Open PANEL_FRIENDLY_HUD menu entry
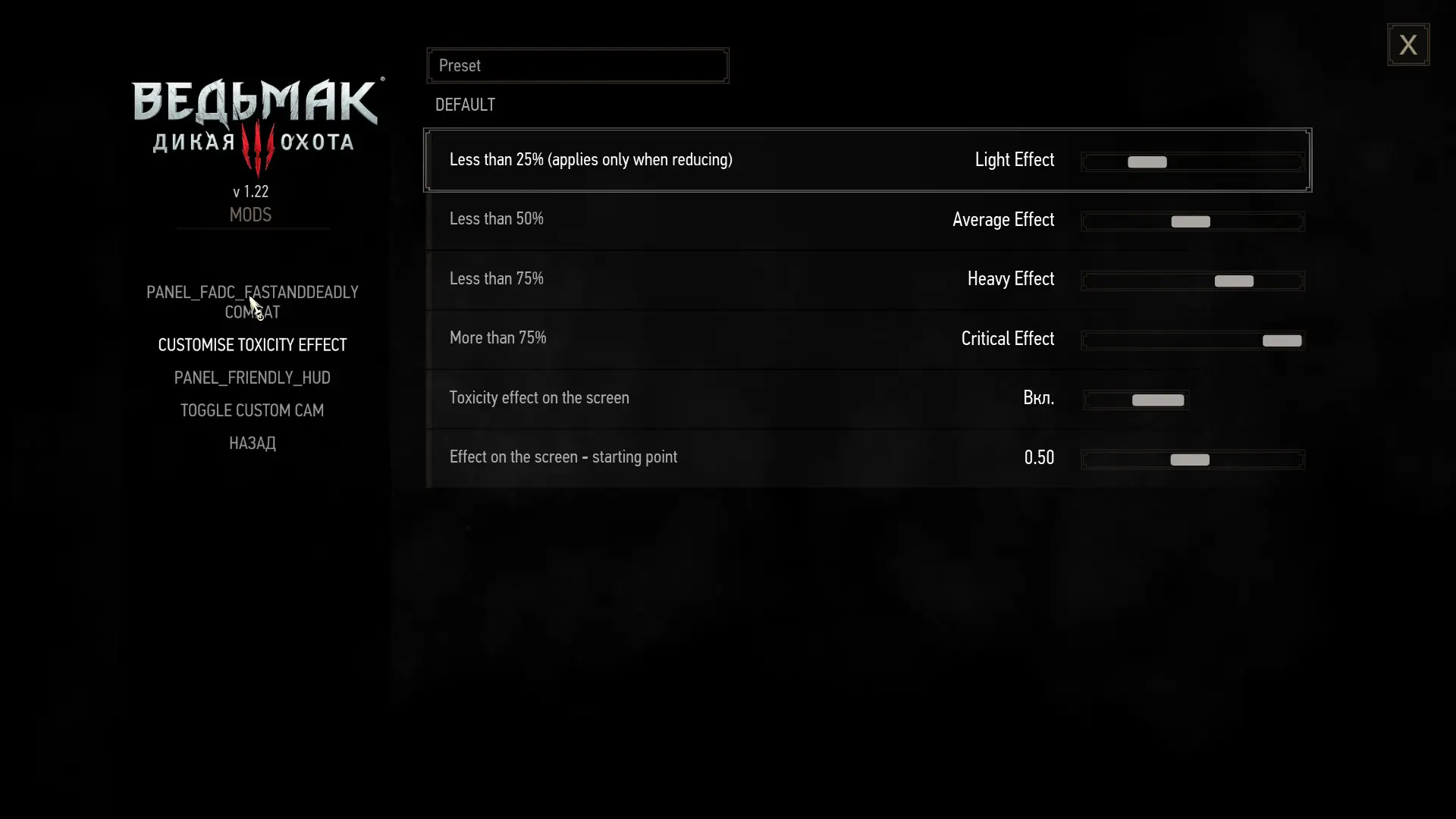 [253, 378]
